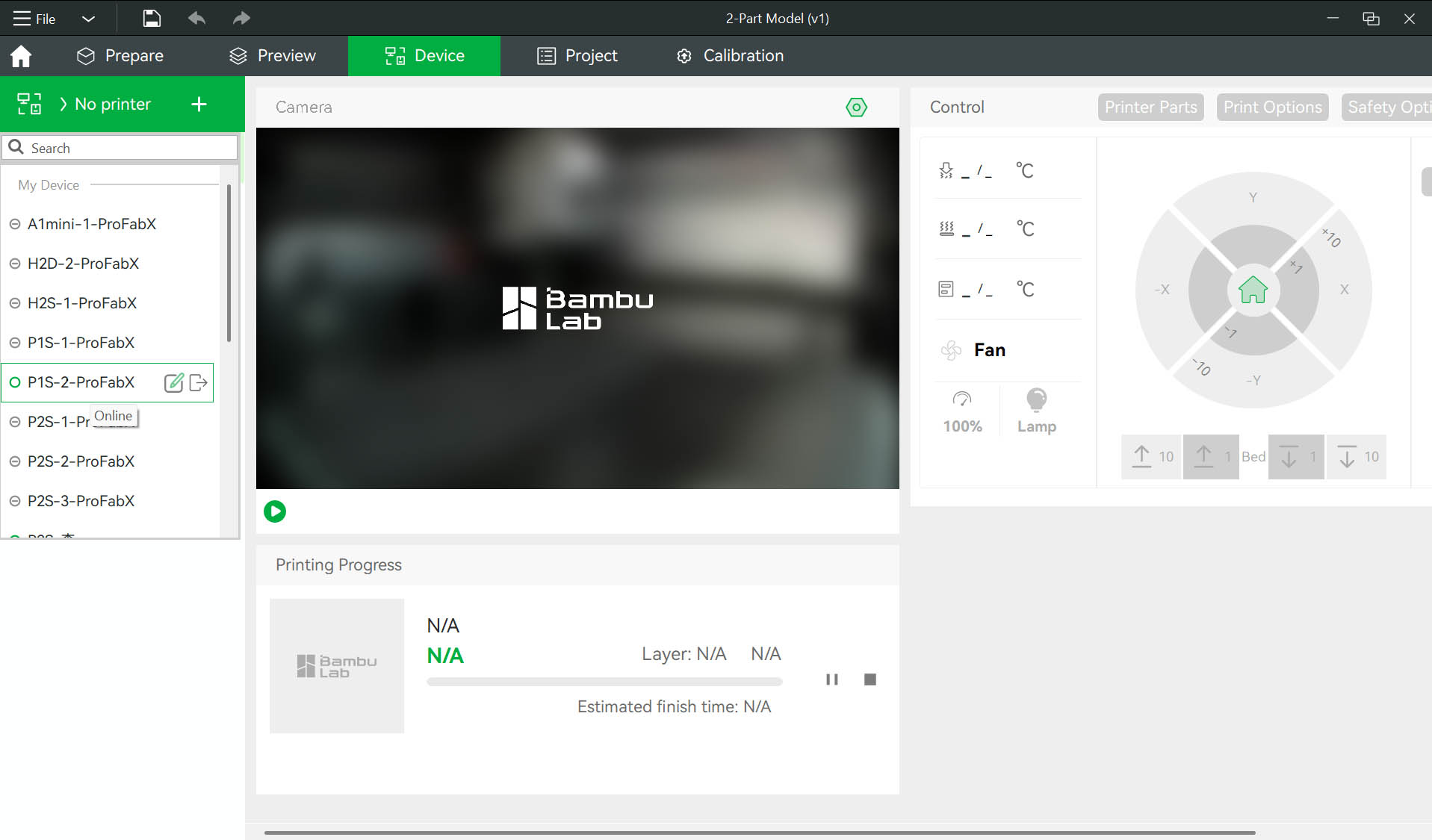Click the plus icon to add printer
The height and width of the screenshot is (840, 1432).
click(x=199, y=105)
